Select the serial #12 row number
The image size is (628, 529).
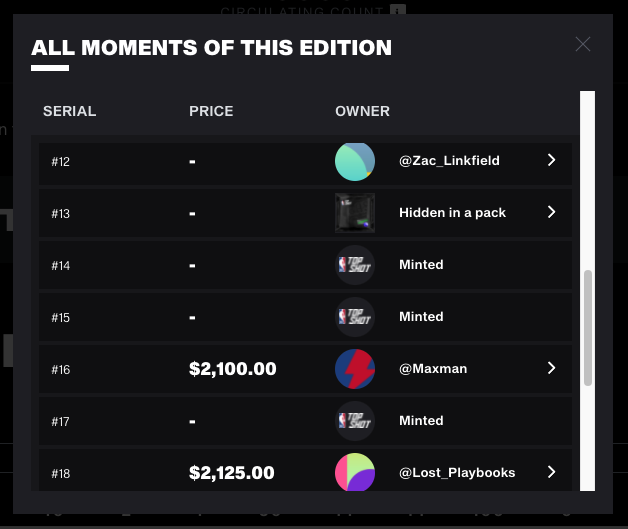pos(60,162)
